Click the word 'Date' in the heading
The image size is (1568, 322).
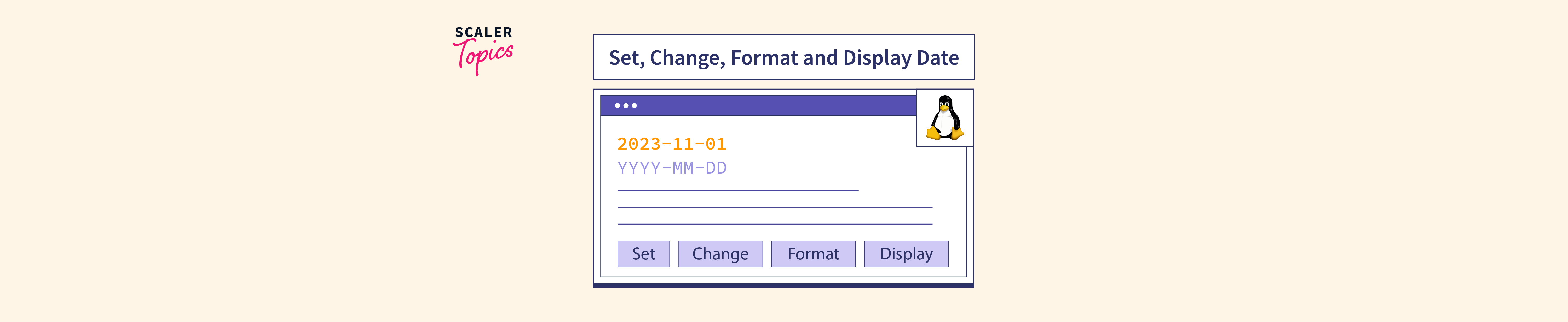pos(937,58)
